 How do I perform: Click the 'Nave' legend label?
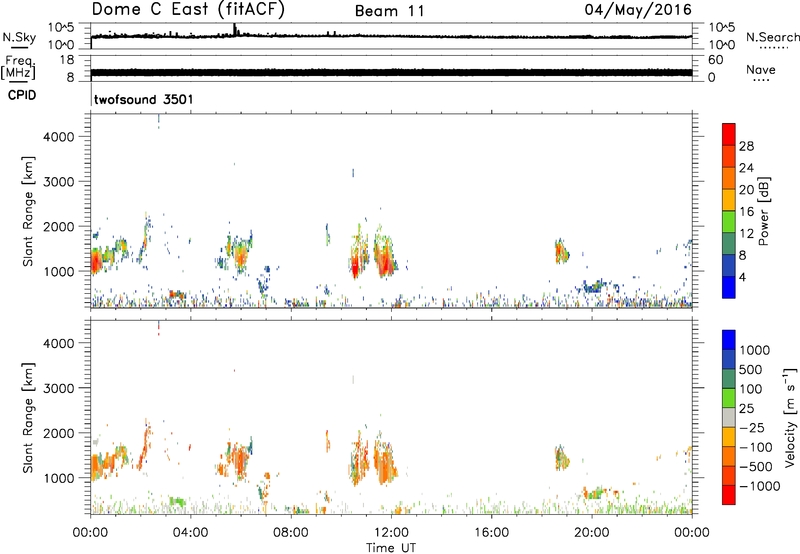pos(761,69)
